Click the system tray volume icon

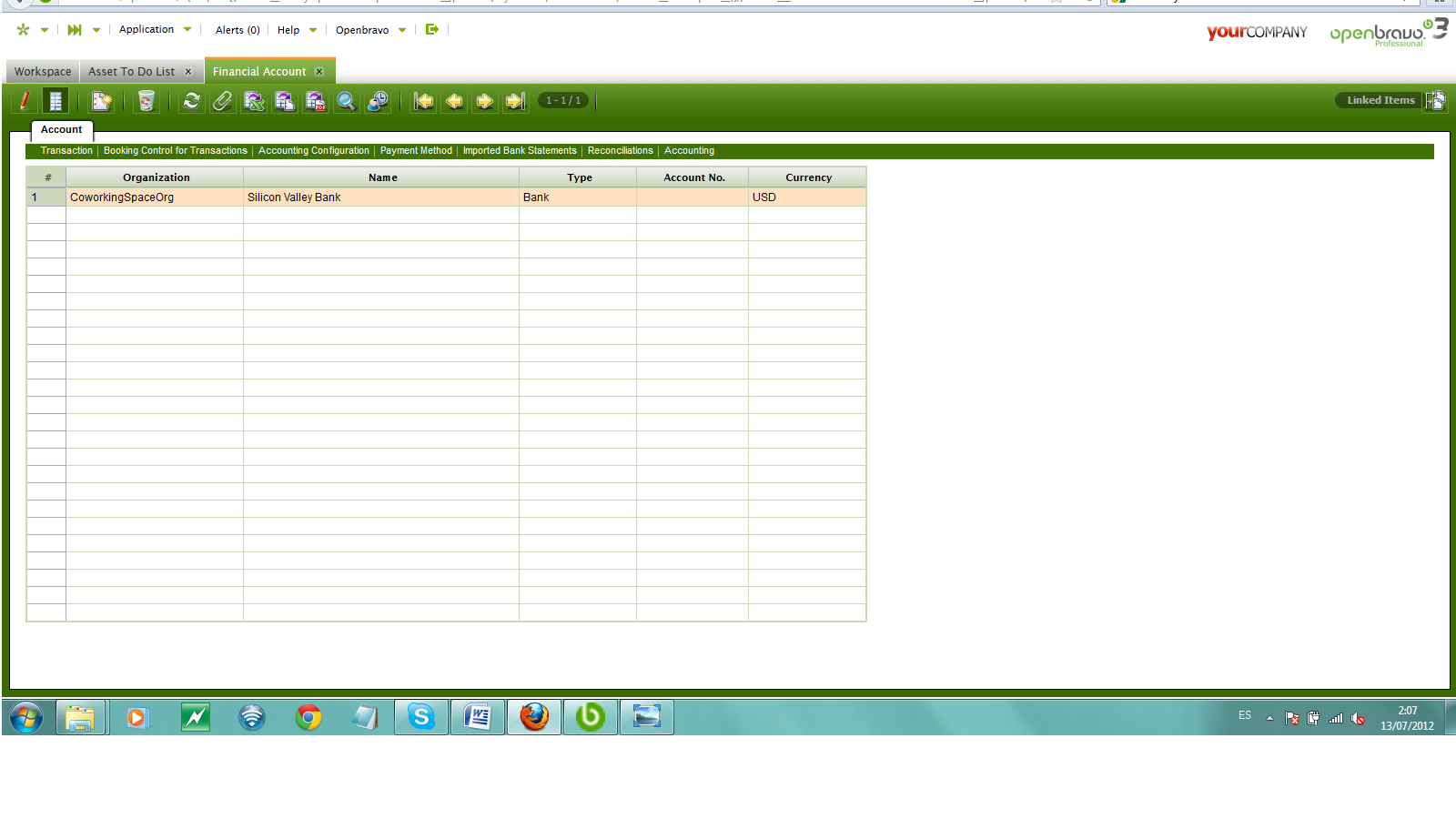click(1358, 718)
